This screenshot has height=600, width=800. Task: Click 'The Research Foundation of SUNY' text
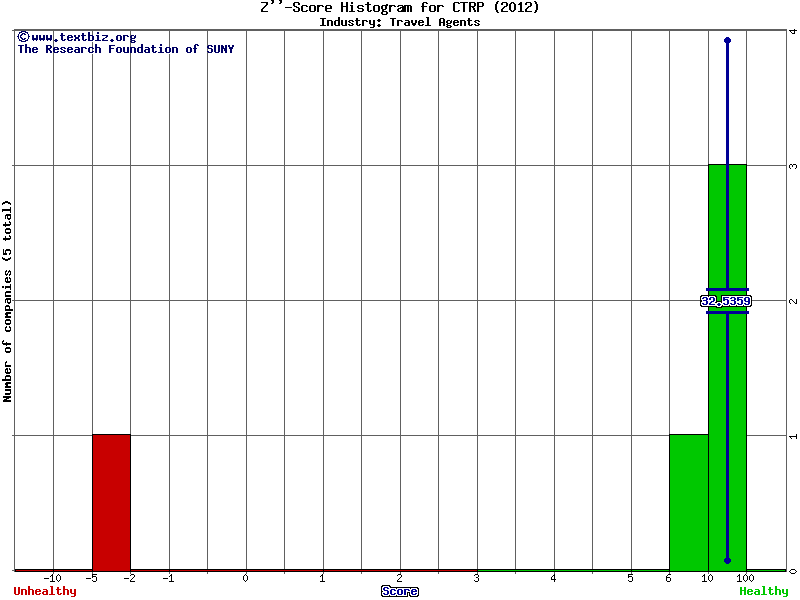[x=126, y=49]
